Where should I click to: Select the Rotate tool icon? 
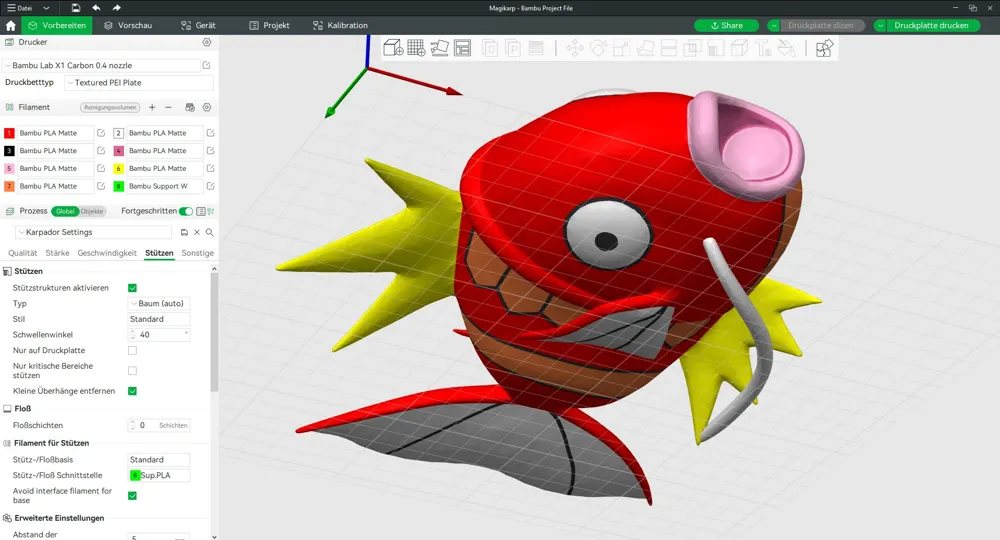pyautogui.click(x=598, y=48)
